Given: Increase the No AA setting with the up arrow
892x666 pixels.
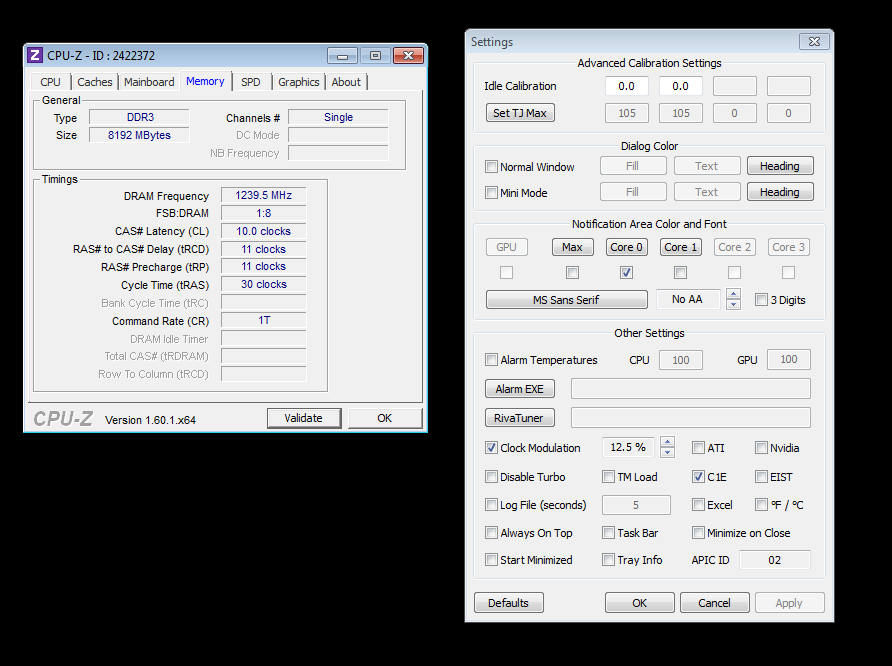Looking at the screenshot, I should pyautogui.click(x=734, y=294).
